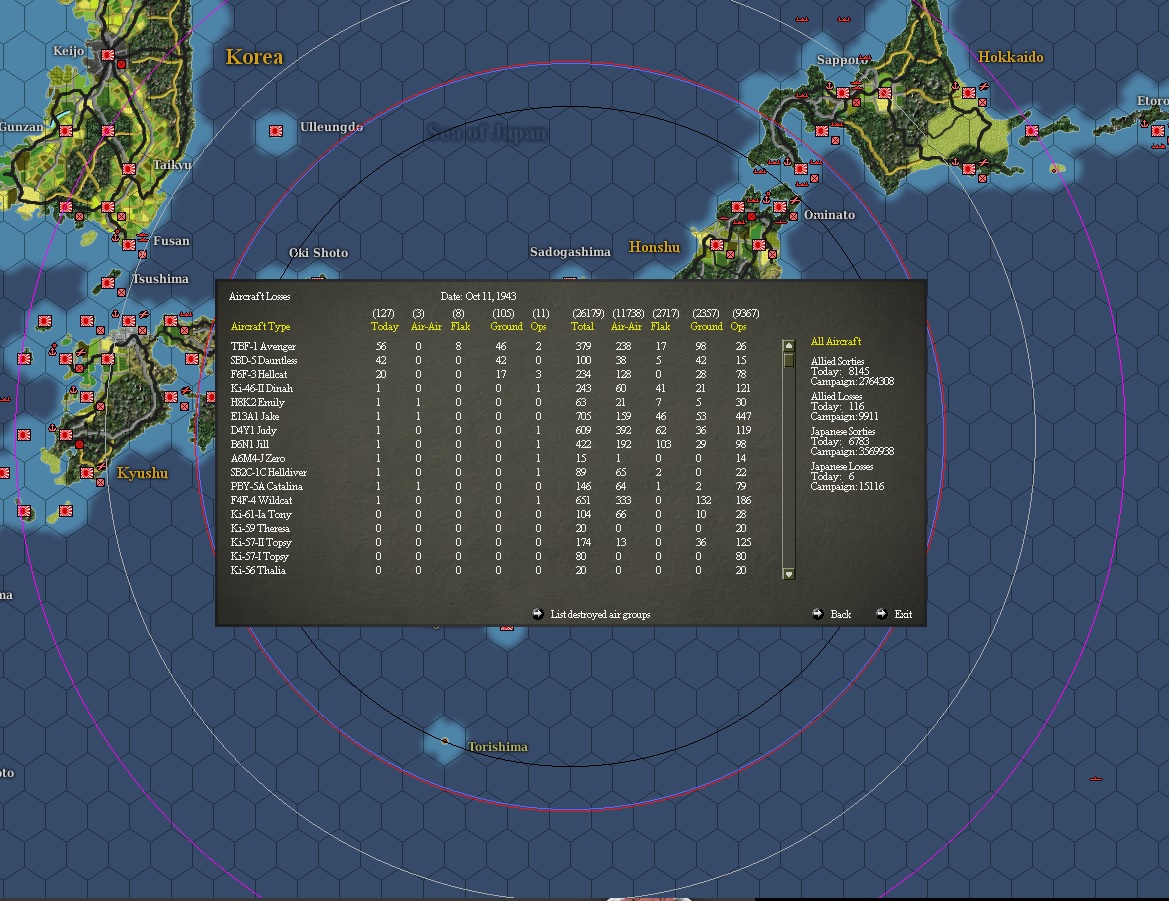1169x901 pixels.
Task: Click the Kyushu map label
Action: (x=142, y=473)
